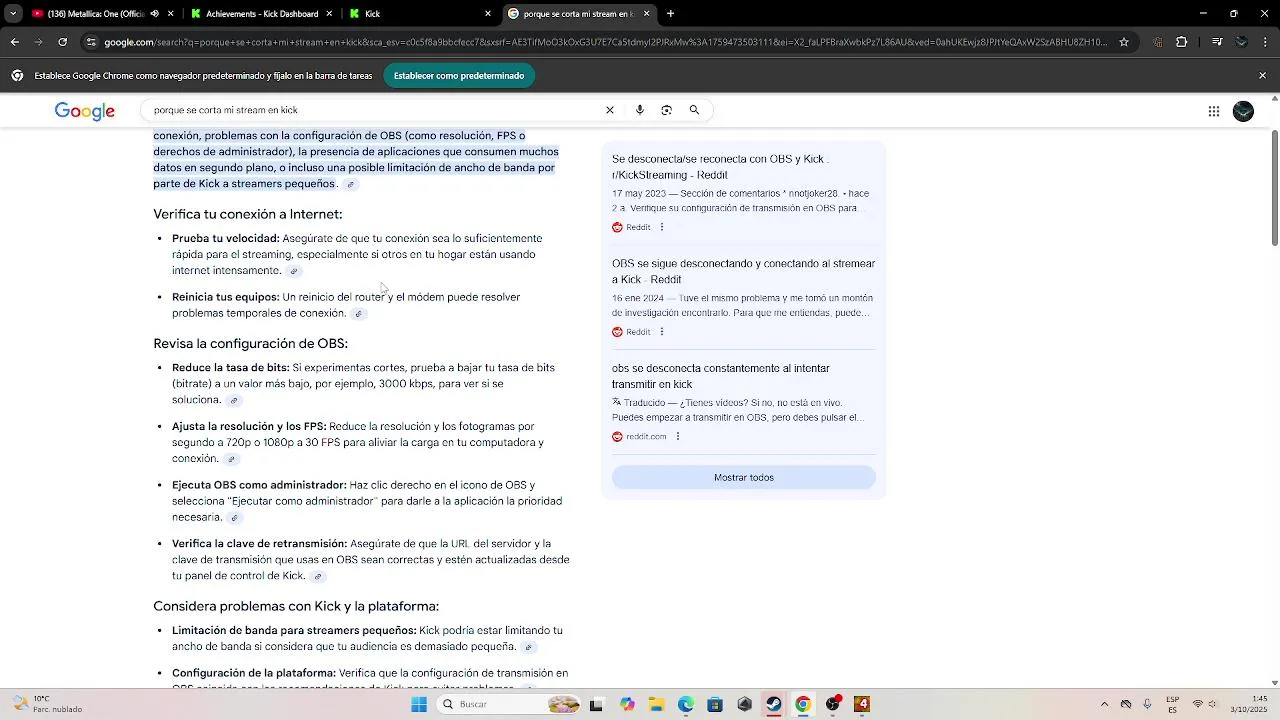Screen dimensions: 1280x720
Task: Open the site information icon in address bar
Action: [91, 42]
